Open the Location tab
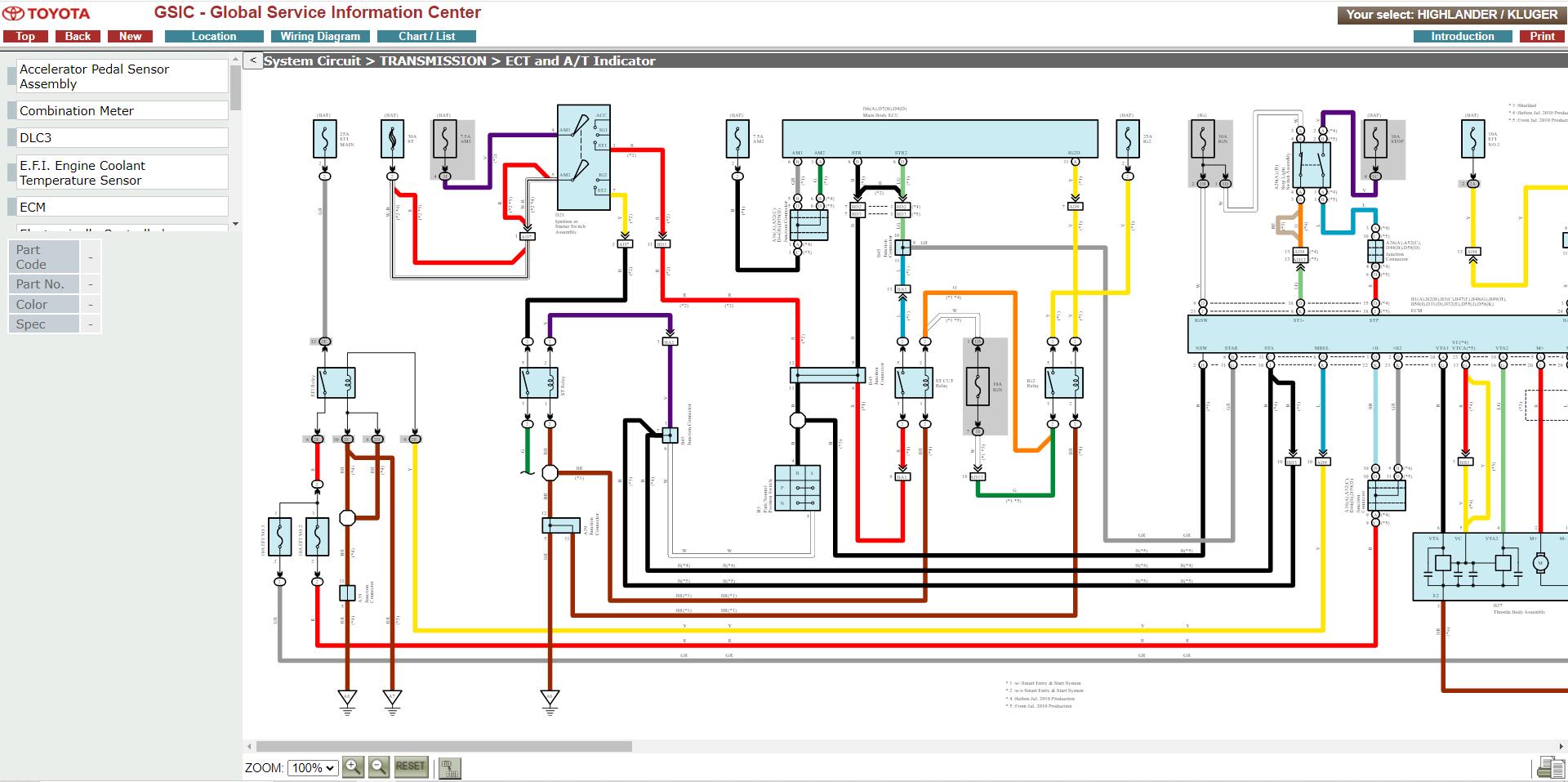Viewport: 1568px width, 782px height. [x=214, y=36]
